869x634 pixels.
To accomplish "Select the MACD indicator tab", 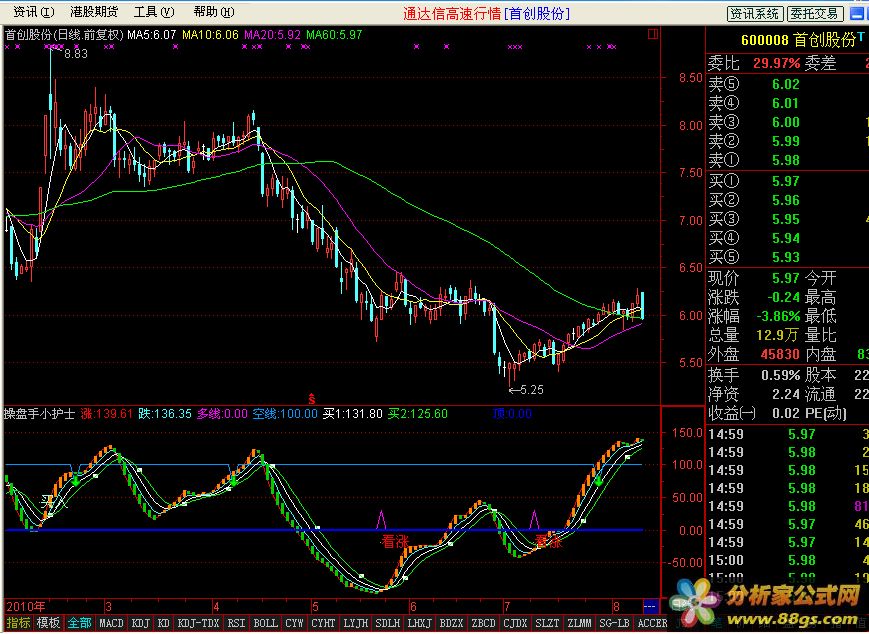I will (x=111, y=623).
